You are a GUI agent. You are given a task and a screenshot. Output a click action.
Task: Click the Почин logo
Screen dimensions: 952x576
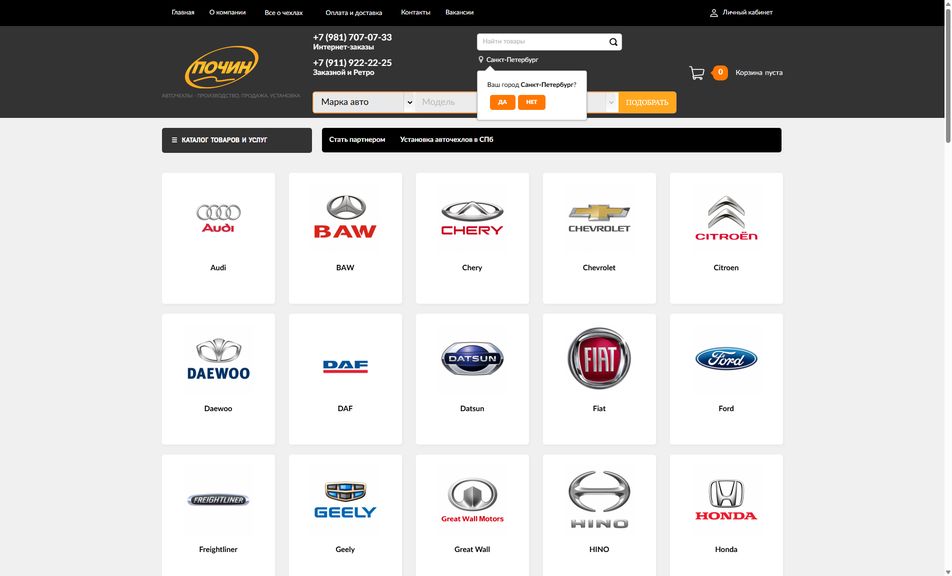tap(222, 67)
